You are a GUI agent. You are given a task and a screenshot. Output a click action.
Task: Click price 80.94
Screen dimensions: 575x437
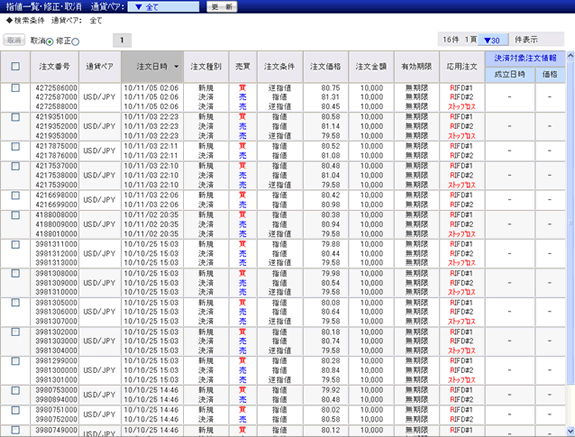coord(330,224)
